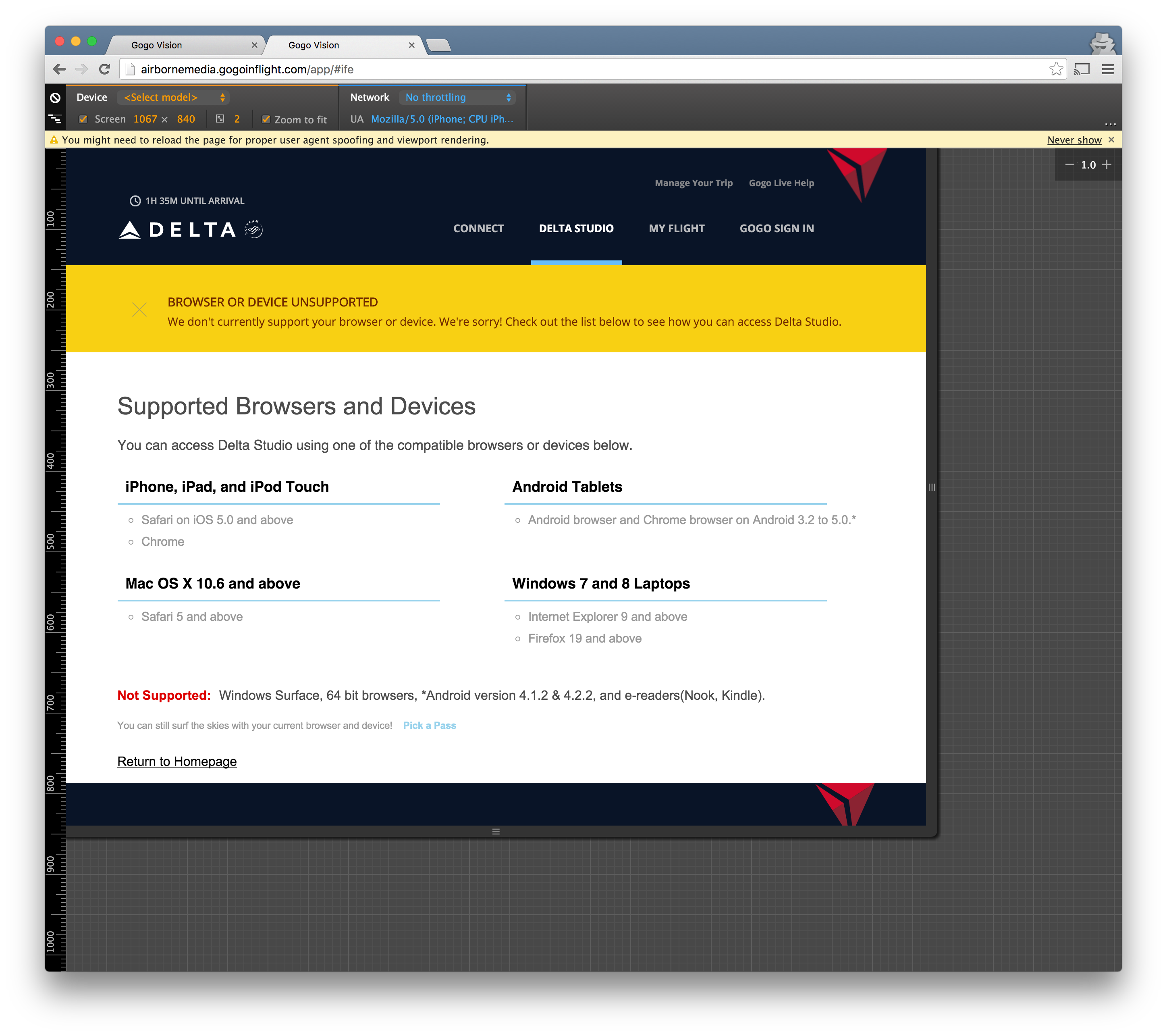Viewport: 1167px width, 1036px height.
Task: Bookmark this page with the star icon
Action: point(1056,69)
